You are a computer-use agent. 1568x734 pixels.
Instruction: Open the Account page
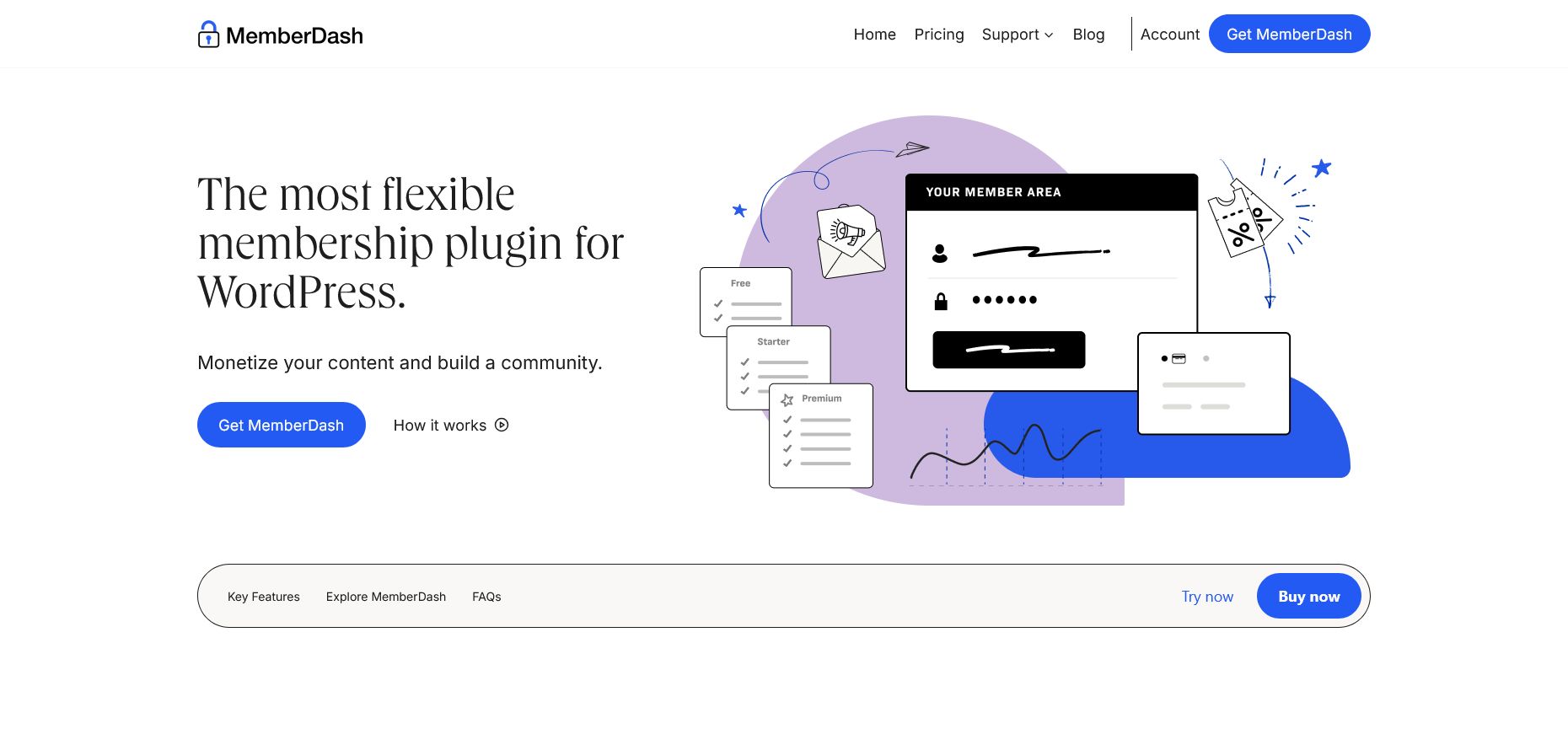(x=1169, y=35)
